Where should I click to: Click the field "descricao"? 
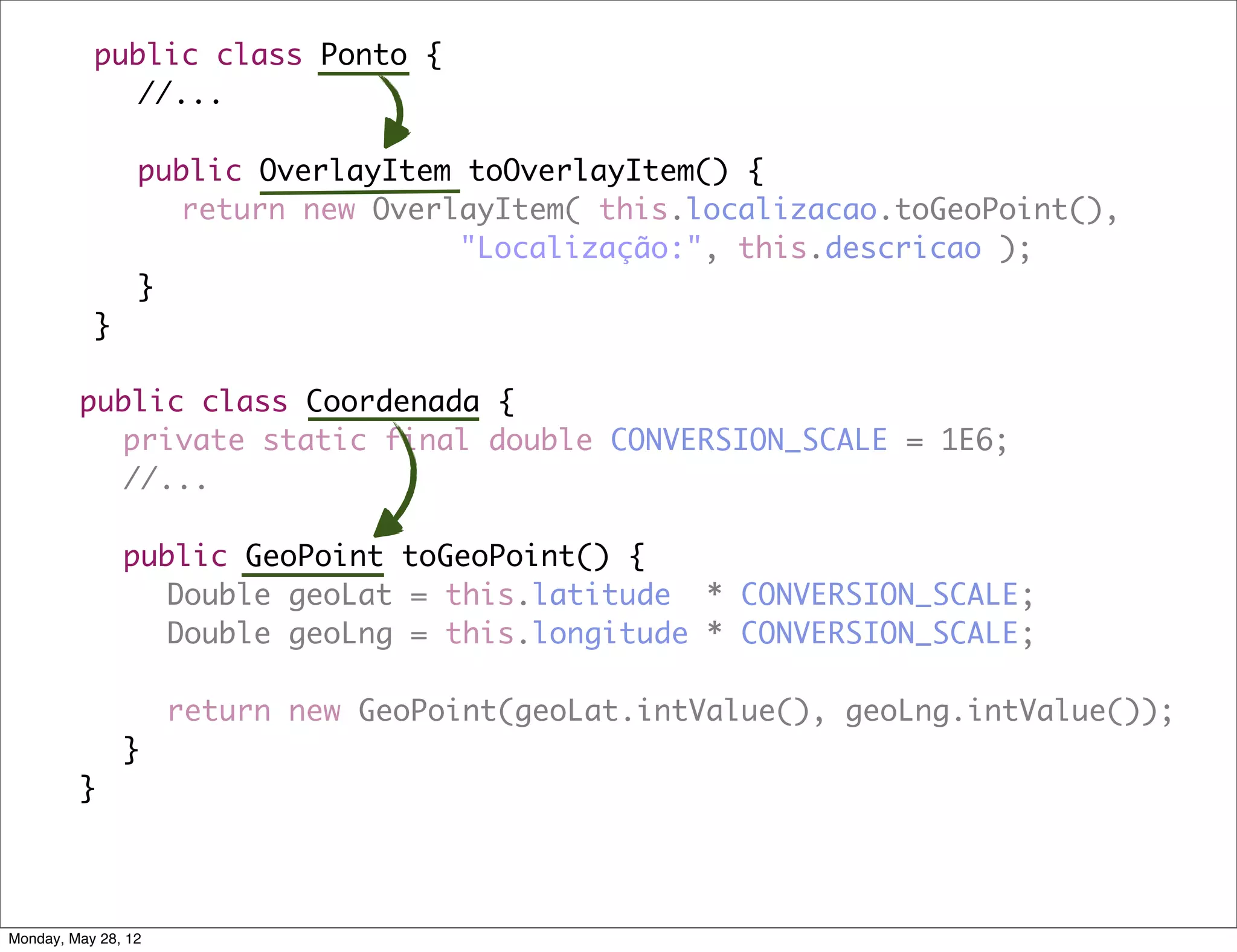[903, 248]
